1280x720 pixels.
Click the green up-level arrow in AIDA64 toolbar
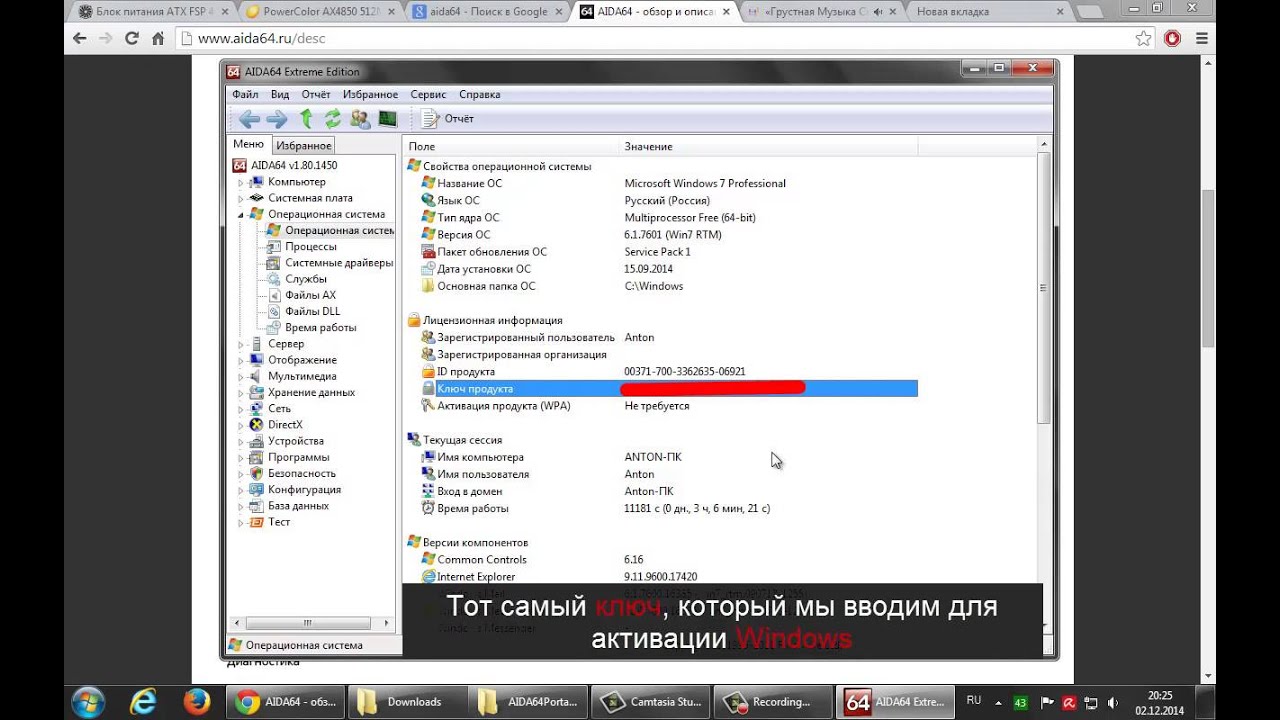pyautogui.click(x=306, y=119)
